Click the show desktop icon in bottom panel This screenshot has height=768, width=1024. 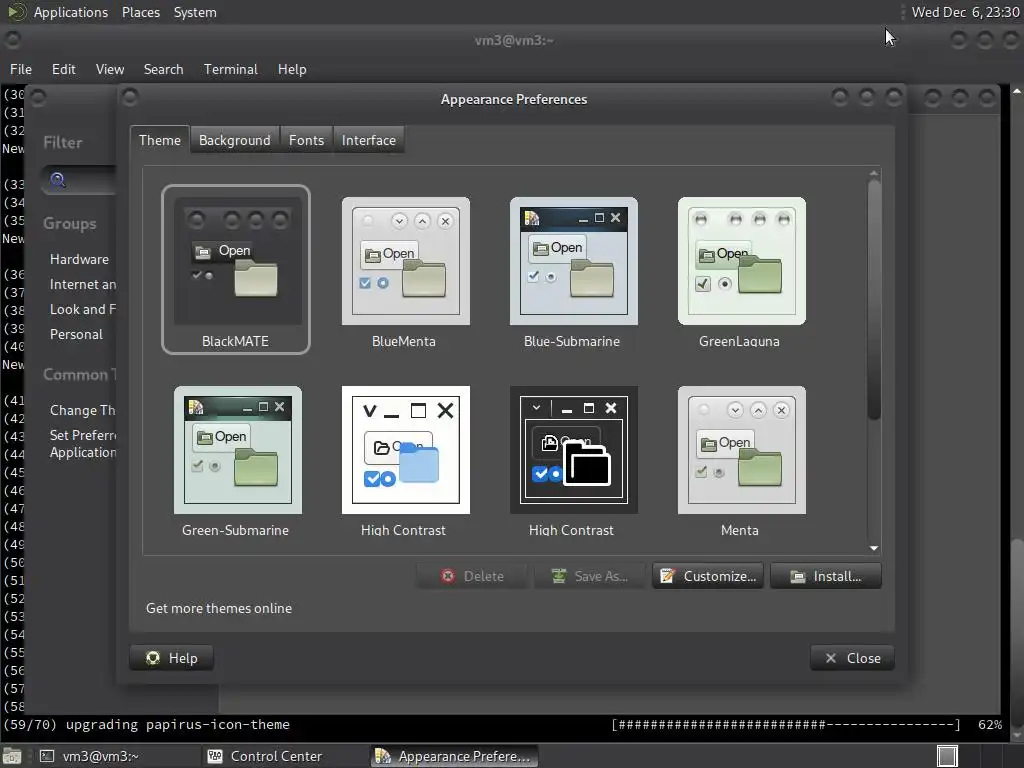pos(12,756)
